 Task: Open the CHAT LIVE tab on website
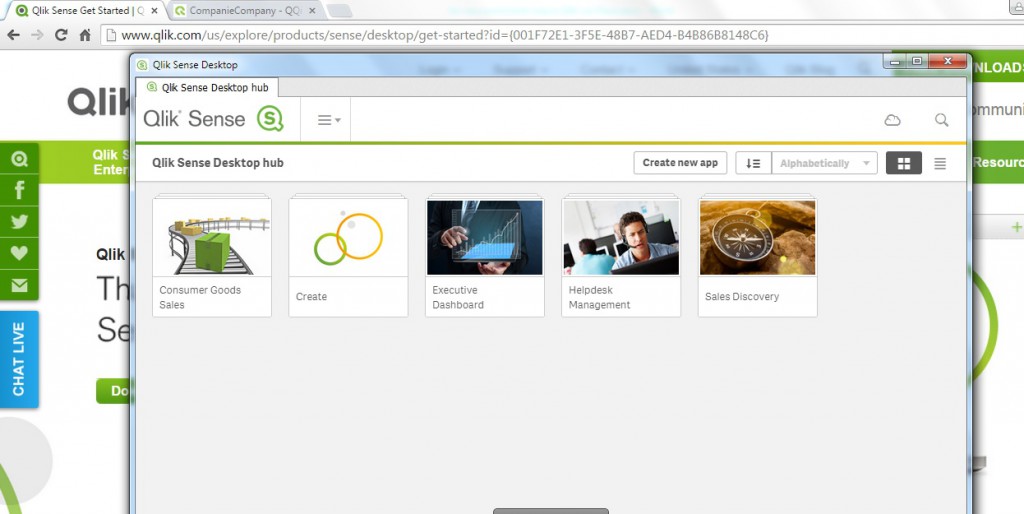click(19, 359)
